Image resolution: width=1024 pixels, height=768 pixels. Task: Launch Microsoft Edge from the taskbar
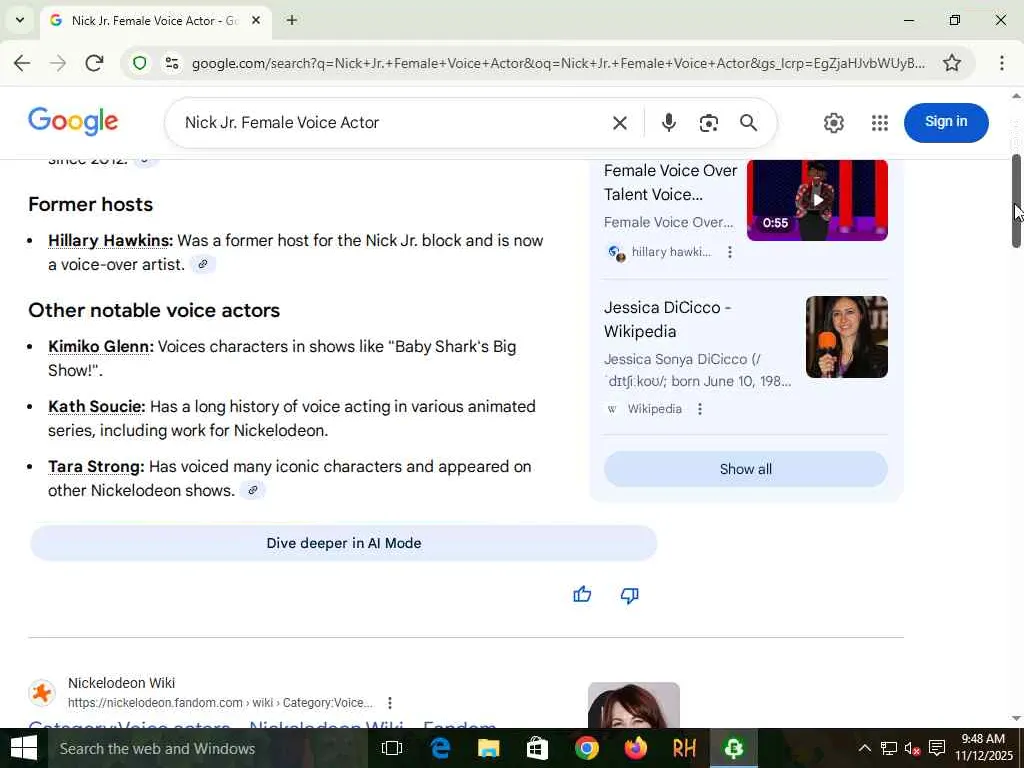pyautogui.click(x=440, y=748)
